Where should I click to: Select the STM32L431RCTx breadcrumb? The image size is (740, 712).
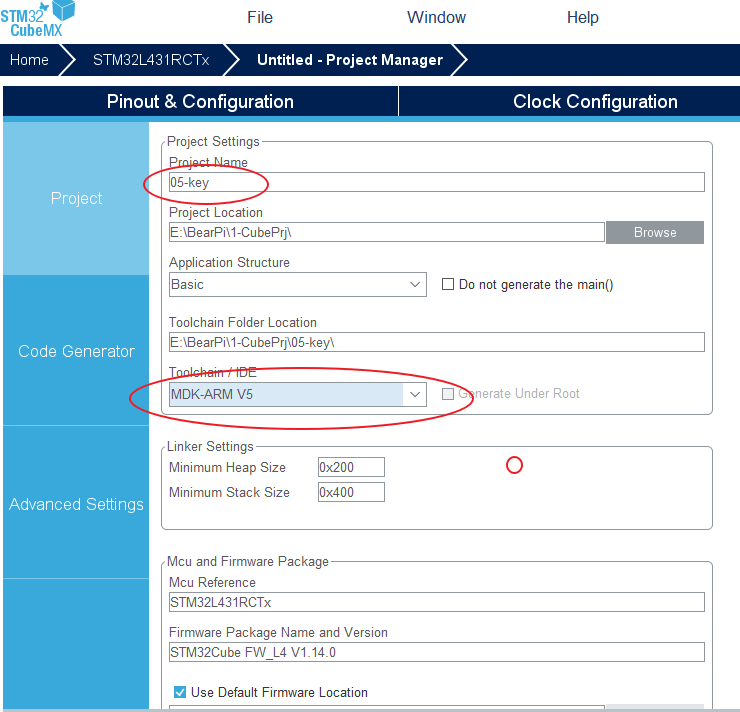[151, 60]
